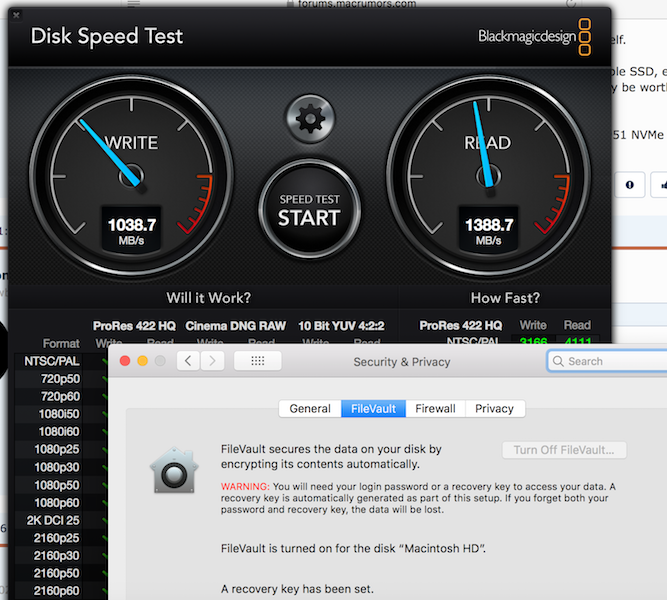Open Disk Speed Test settings gear
The height and width of the screenshot is (600, 667).
coord(310,119)
